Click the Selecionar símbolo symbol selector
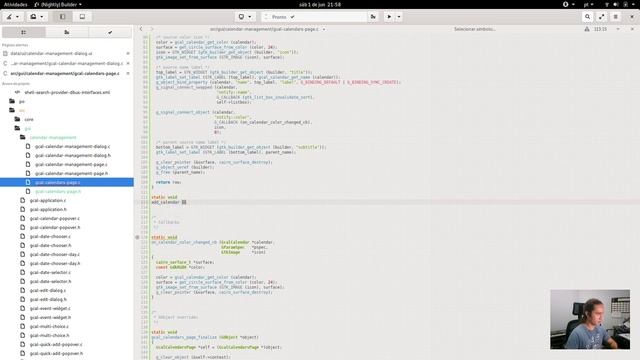This screenshot has height=360, width=640. (x=474, y=29)
